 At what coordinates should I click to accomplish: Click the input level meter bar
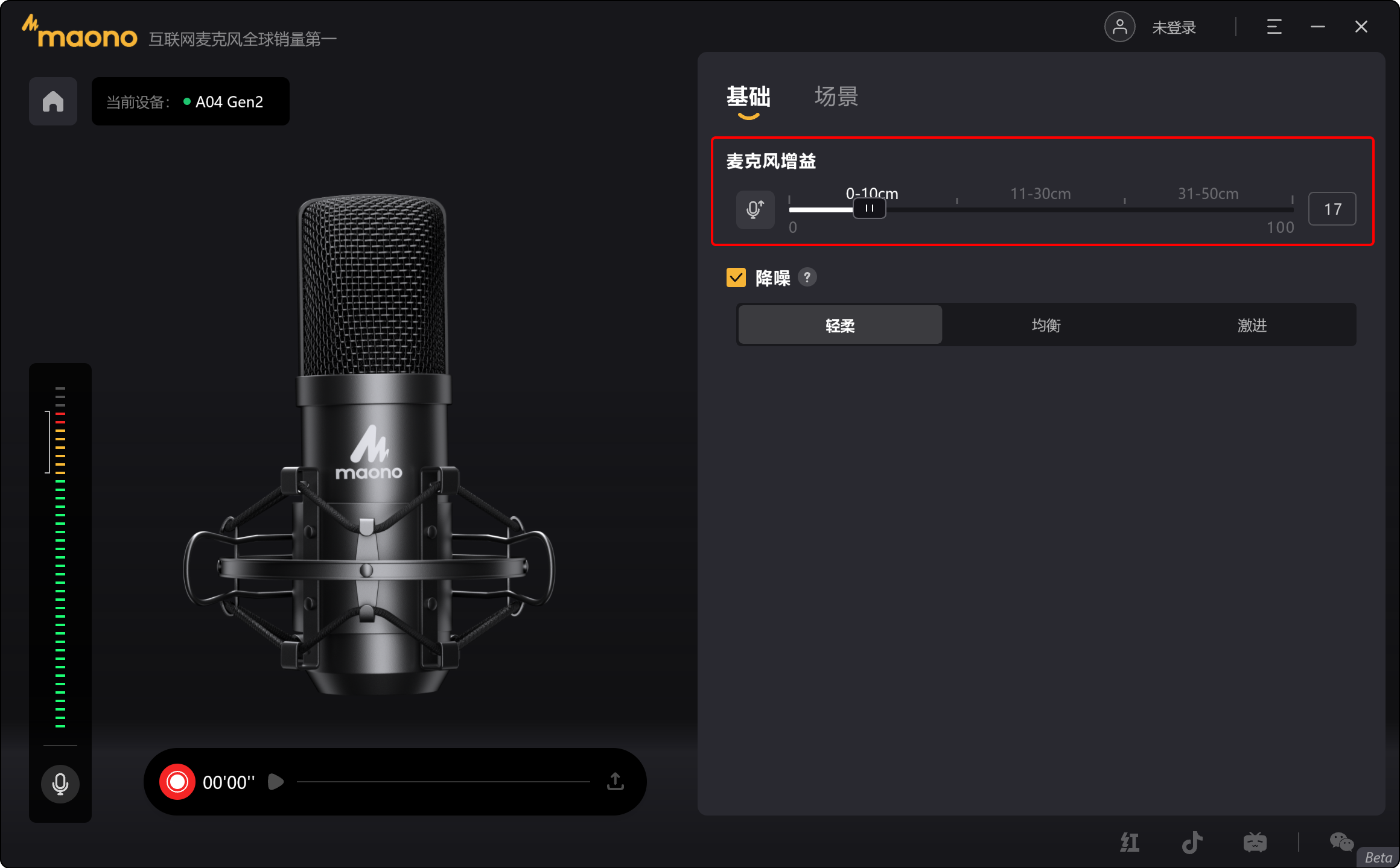tap(60, 557)
